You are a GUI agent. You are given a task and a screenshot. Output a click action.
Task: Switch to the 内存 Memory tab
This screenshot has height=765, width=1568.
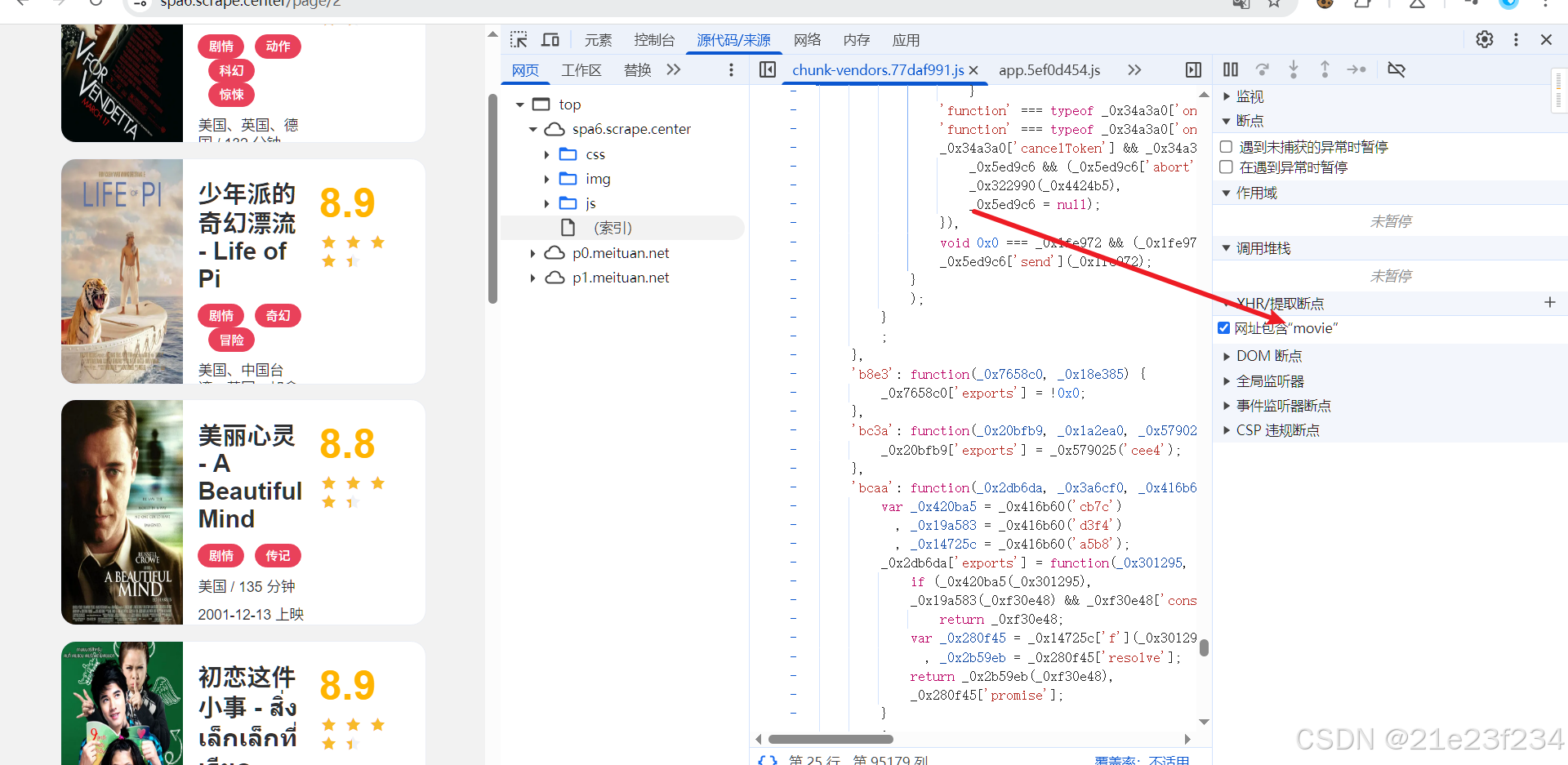point(857,40)
